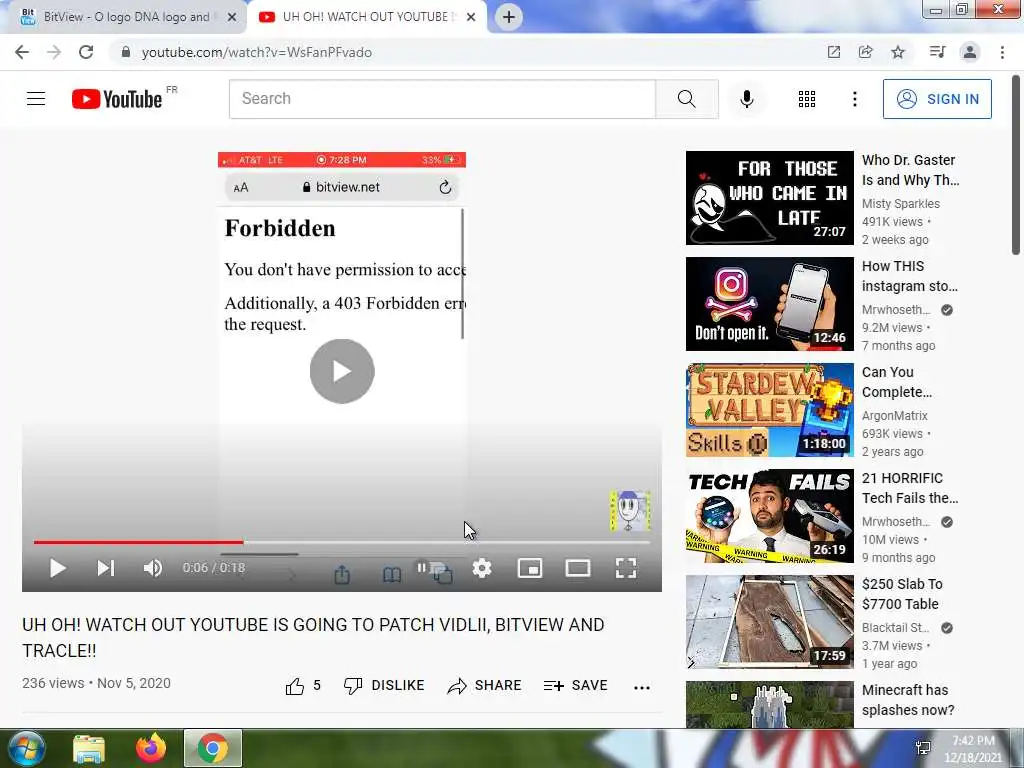Visit the ArgonMatrix channel
This screenshot has width=1024, height=768.
(x=895, y=415)
